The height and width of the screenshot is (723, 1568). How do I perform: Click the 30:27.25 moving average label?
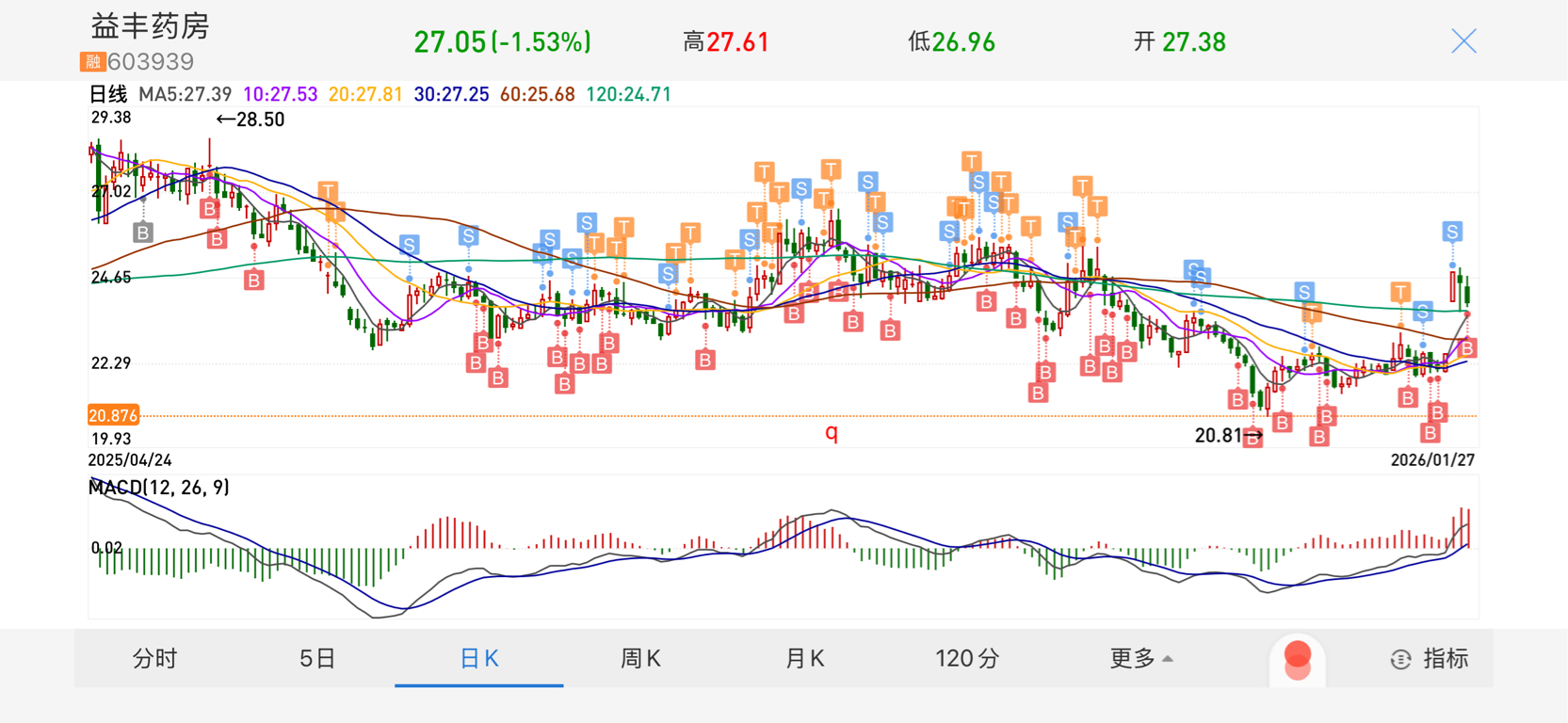[x=451, y=94]
